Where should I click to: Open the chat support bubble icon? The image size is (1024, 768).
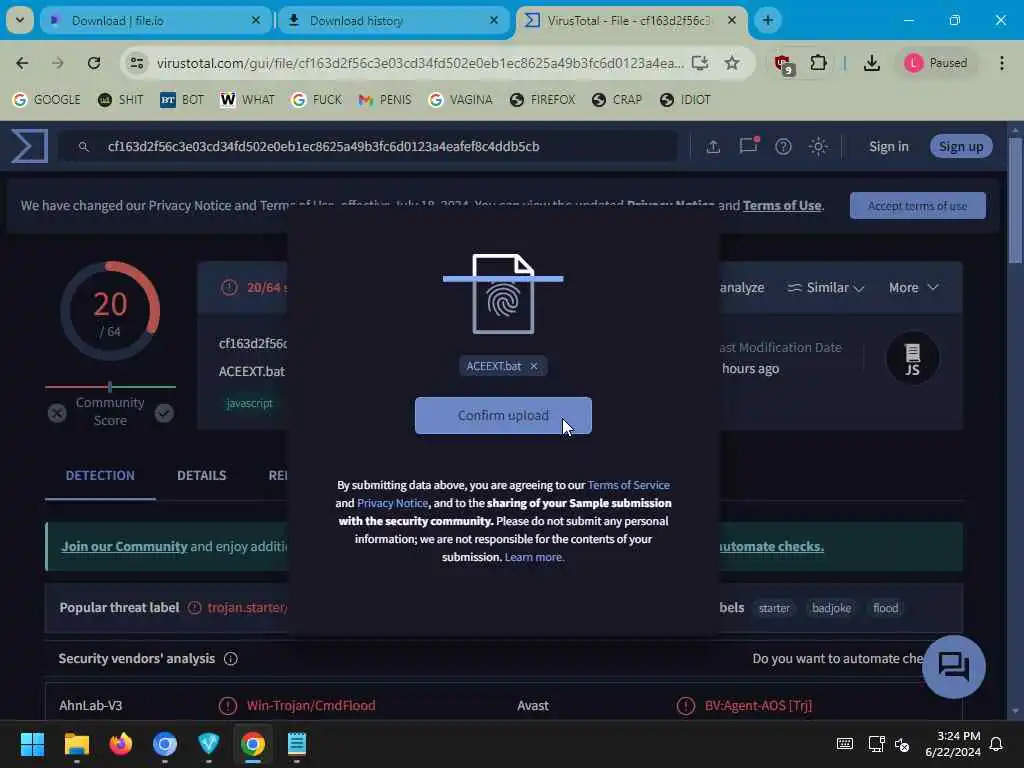[x=953, y=667]
